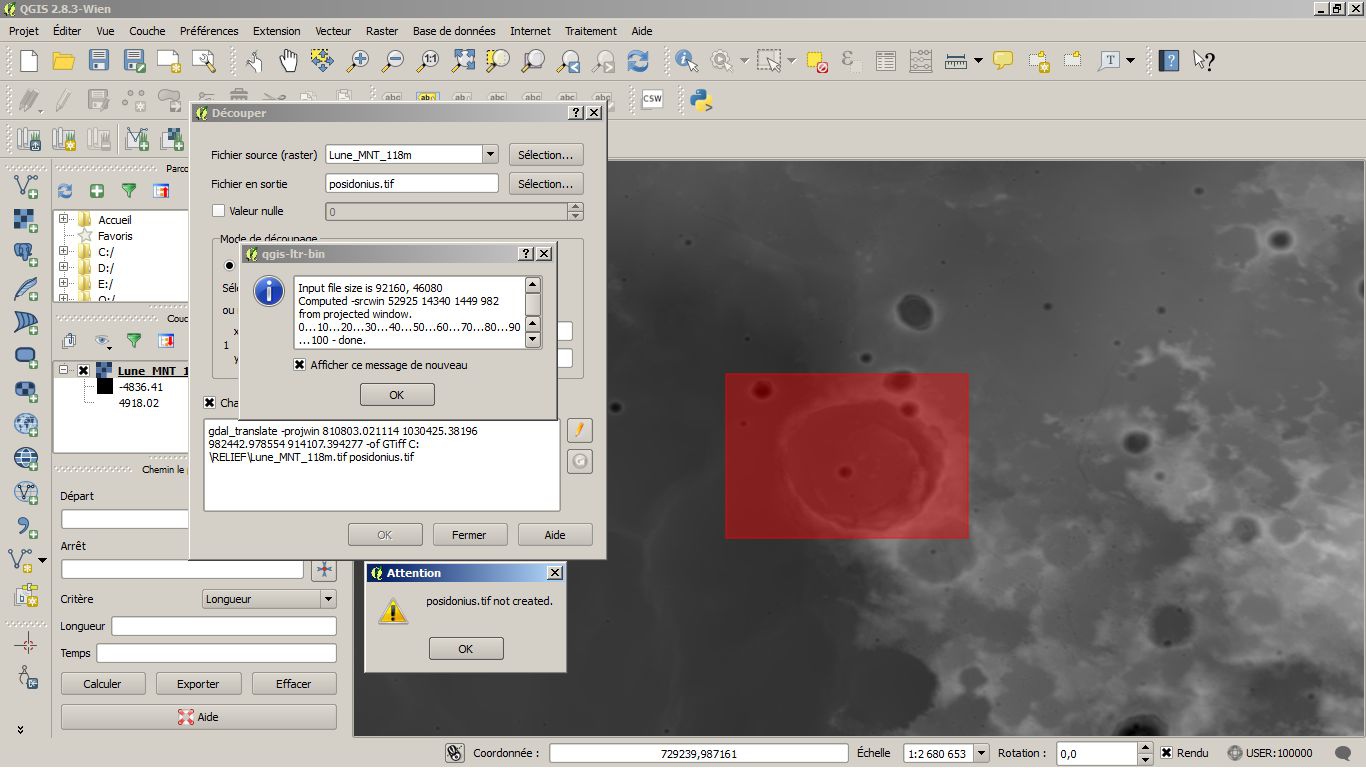Click the Zoom Full extent icon

pos(463,61)
